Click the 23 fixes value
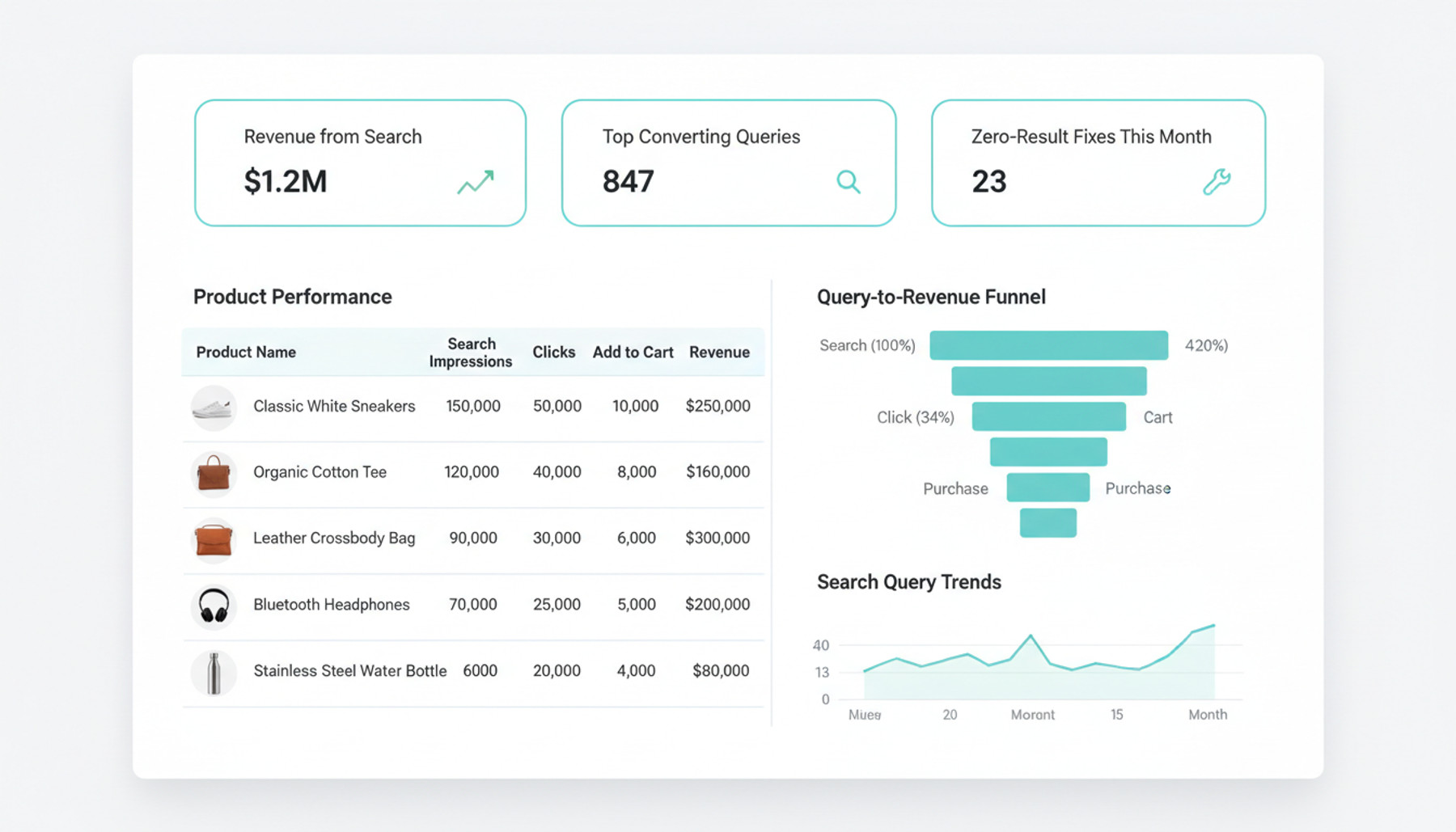1456x832 pixels. coord(989,181)
